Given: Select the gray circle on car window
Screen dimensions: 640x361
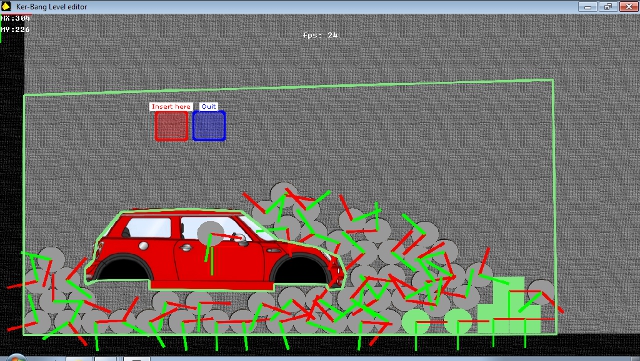Looking at the screenshot, I should (x=210, y=234).
